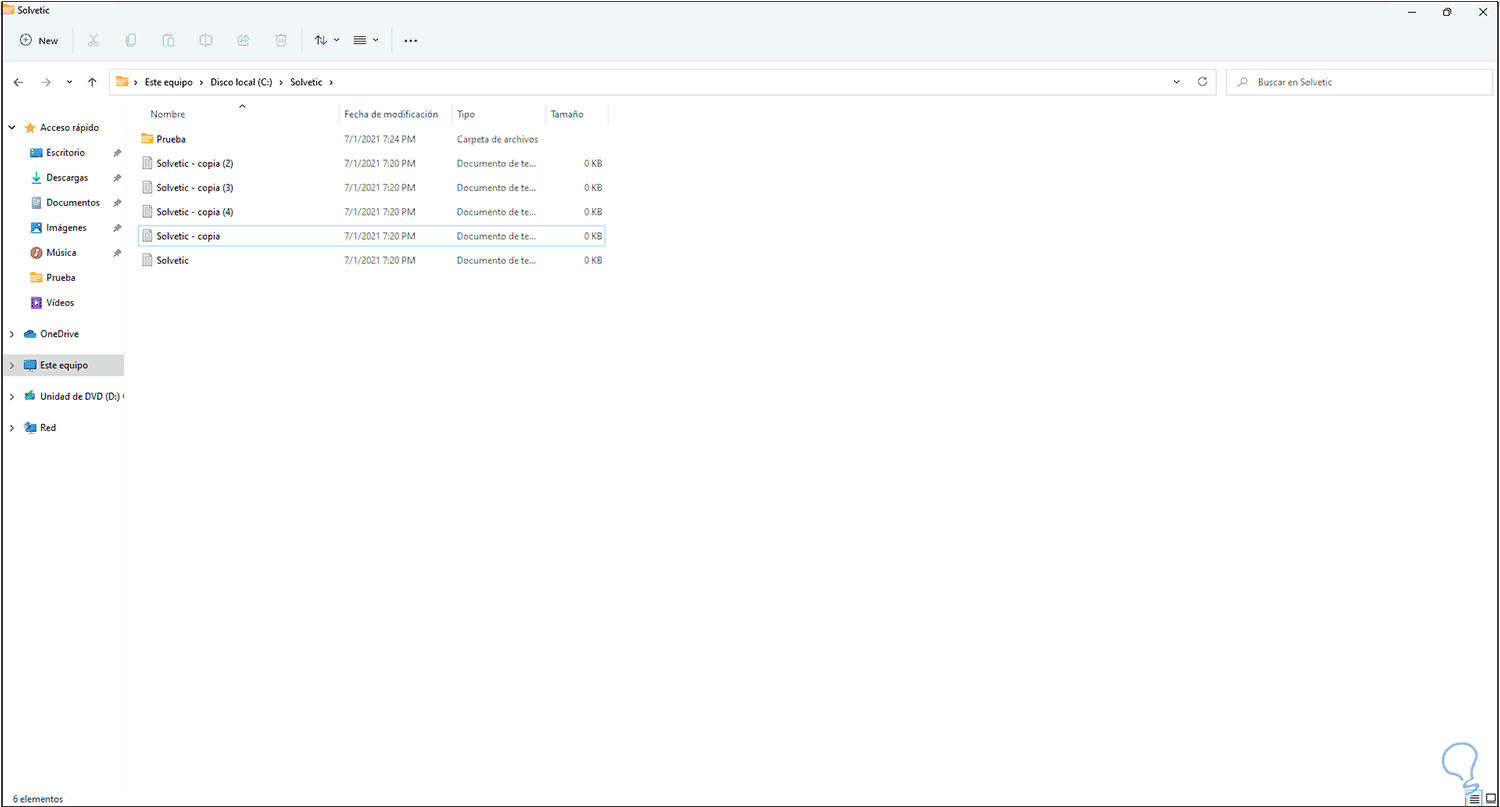Select file Solvetic - copia (2)
1500x807 pixels.
coord(371,163)
